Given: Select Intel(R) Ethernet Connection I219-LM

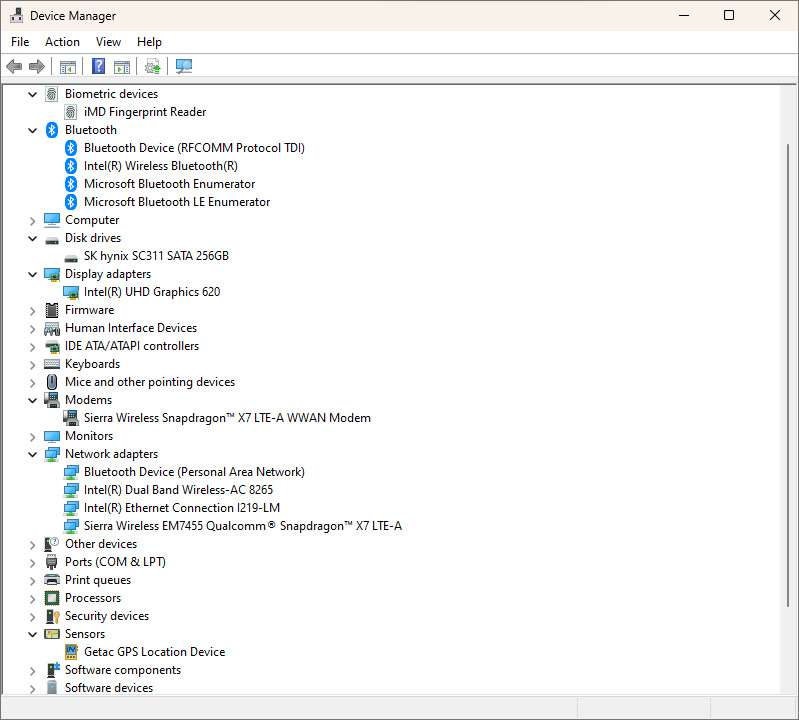Looking at the screenshot, I should pyautogui.click(x=181, y=508).
